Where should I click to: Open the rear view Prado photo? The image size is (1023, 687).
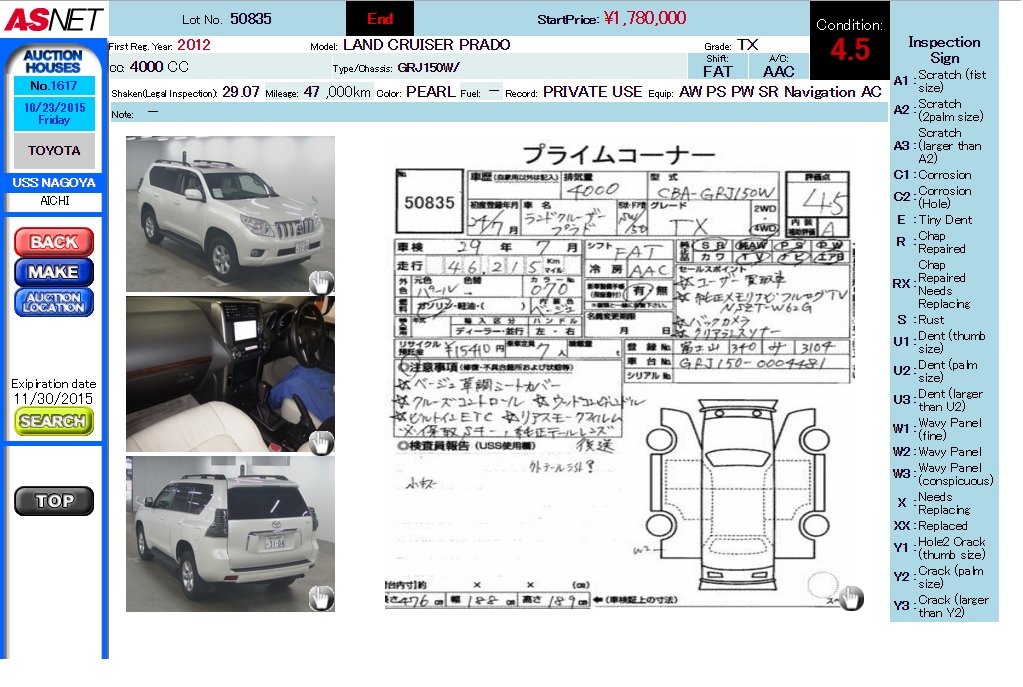[230, 534]
